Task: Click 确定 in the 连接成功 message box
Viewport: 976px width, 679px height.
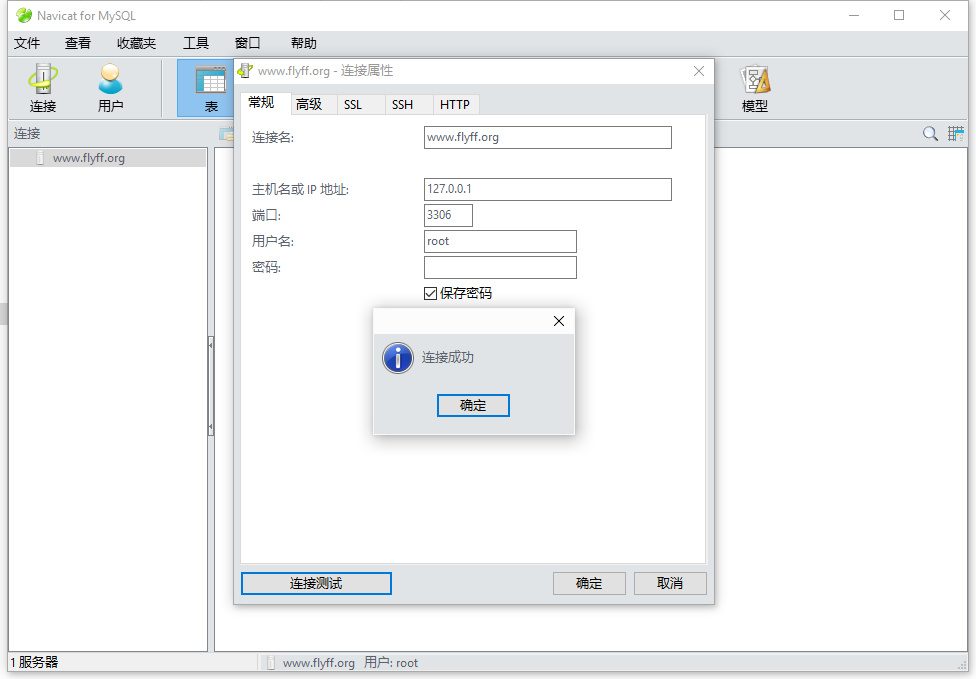Action: [473, 405]
